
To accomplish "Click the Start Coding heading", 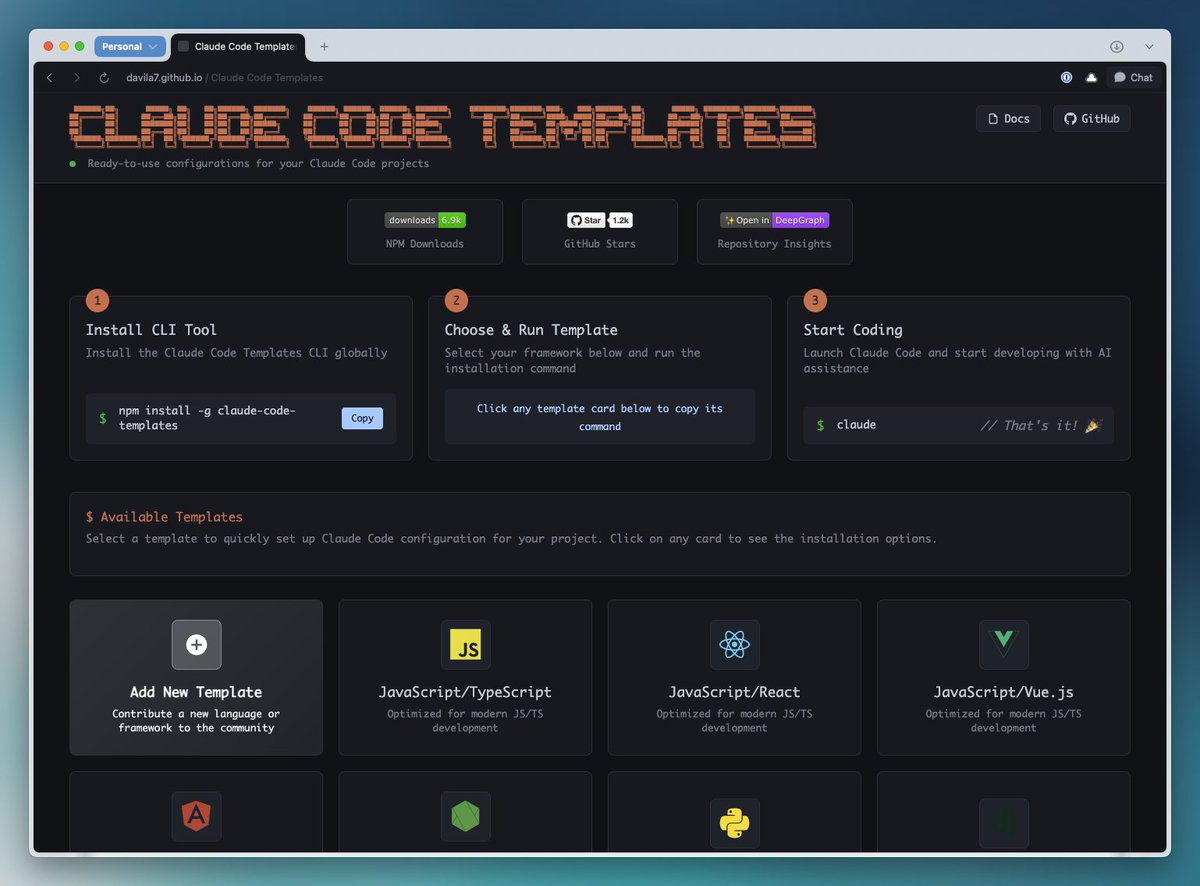I will (853, 330).
